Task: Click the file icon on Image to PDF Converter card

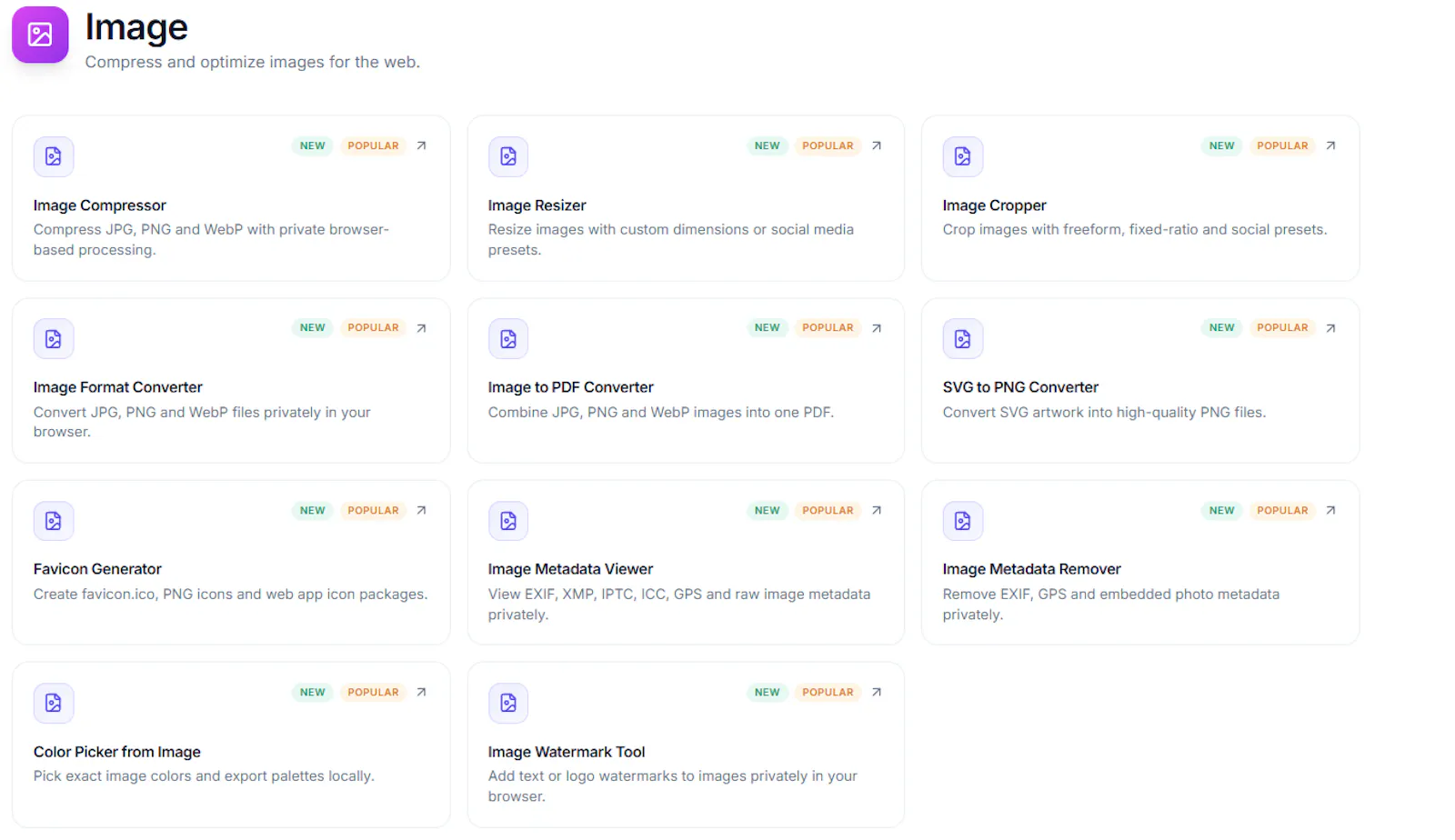Action: (508, 339)
